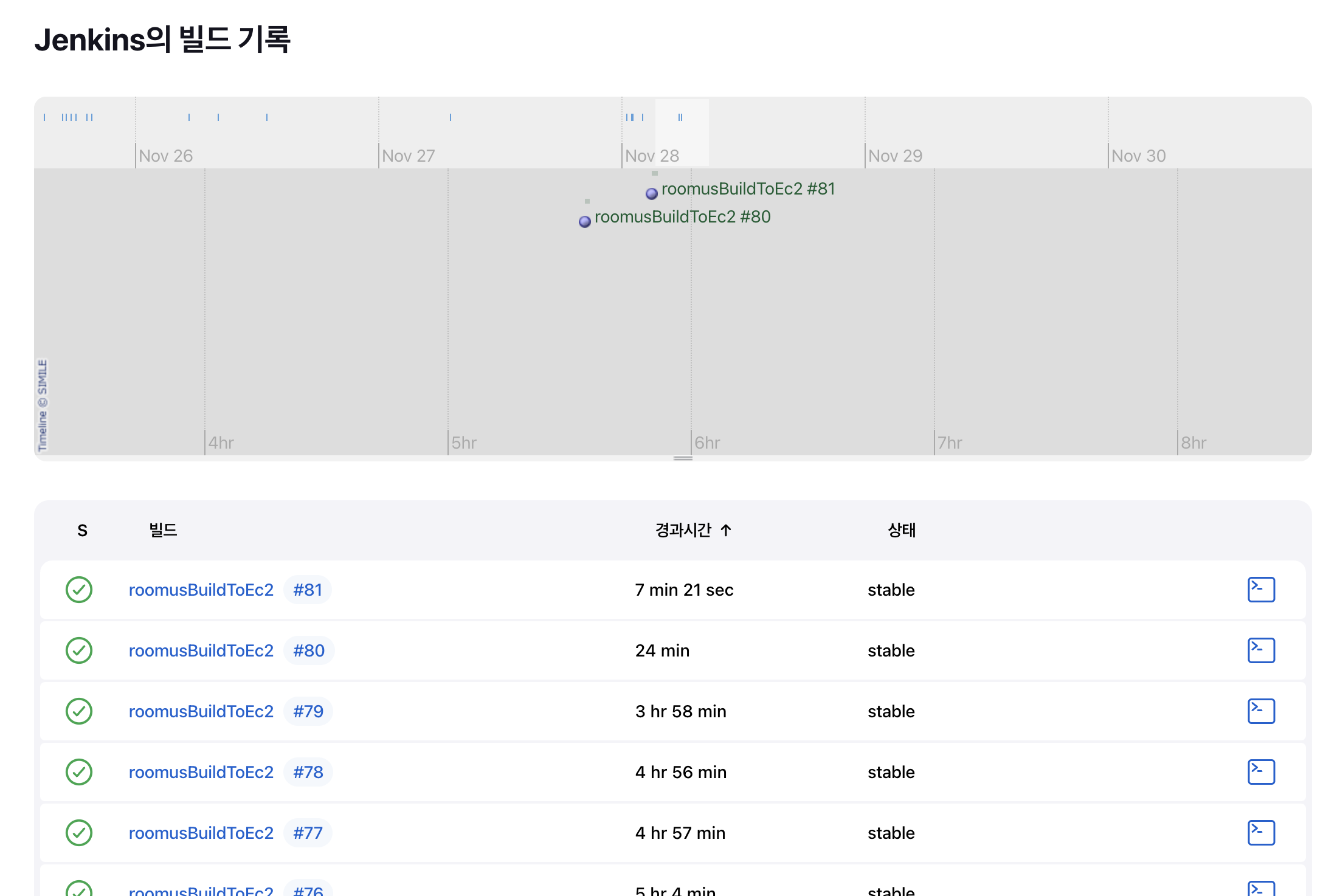Open build #79 details link
1340x896 pixels.
(308, 711)
